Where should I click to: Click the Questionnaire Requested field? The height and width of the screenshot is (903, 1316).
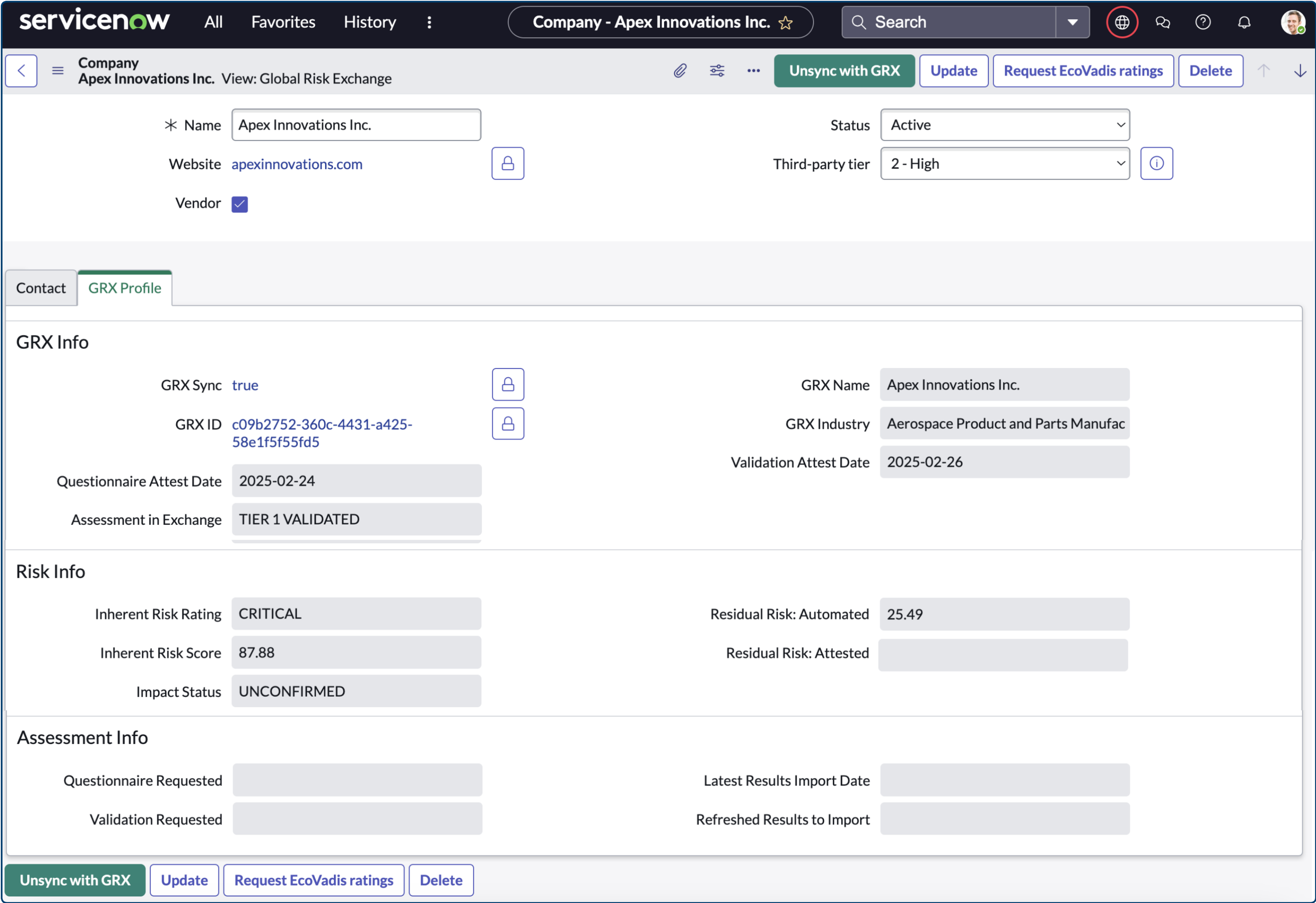point(357,781)
